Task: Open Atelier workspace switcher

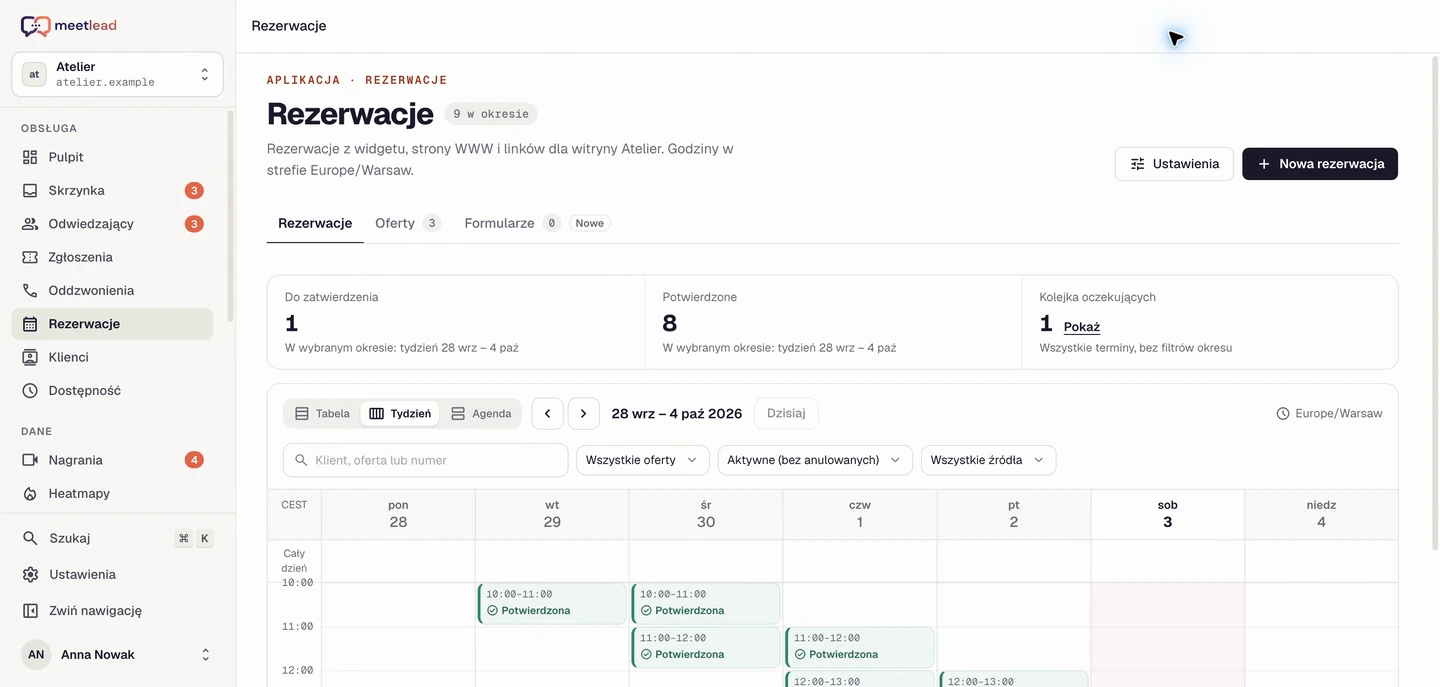Action: click(117, 74)
